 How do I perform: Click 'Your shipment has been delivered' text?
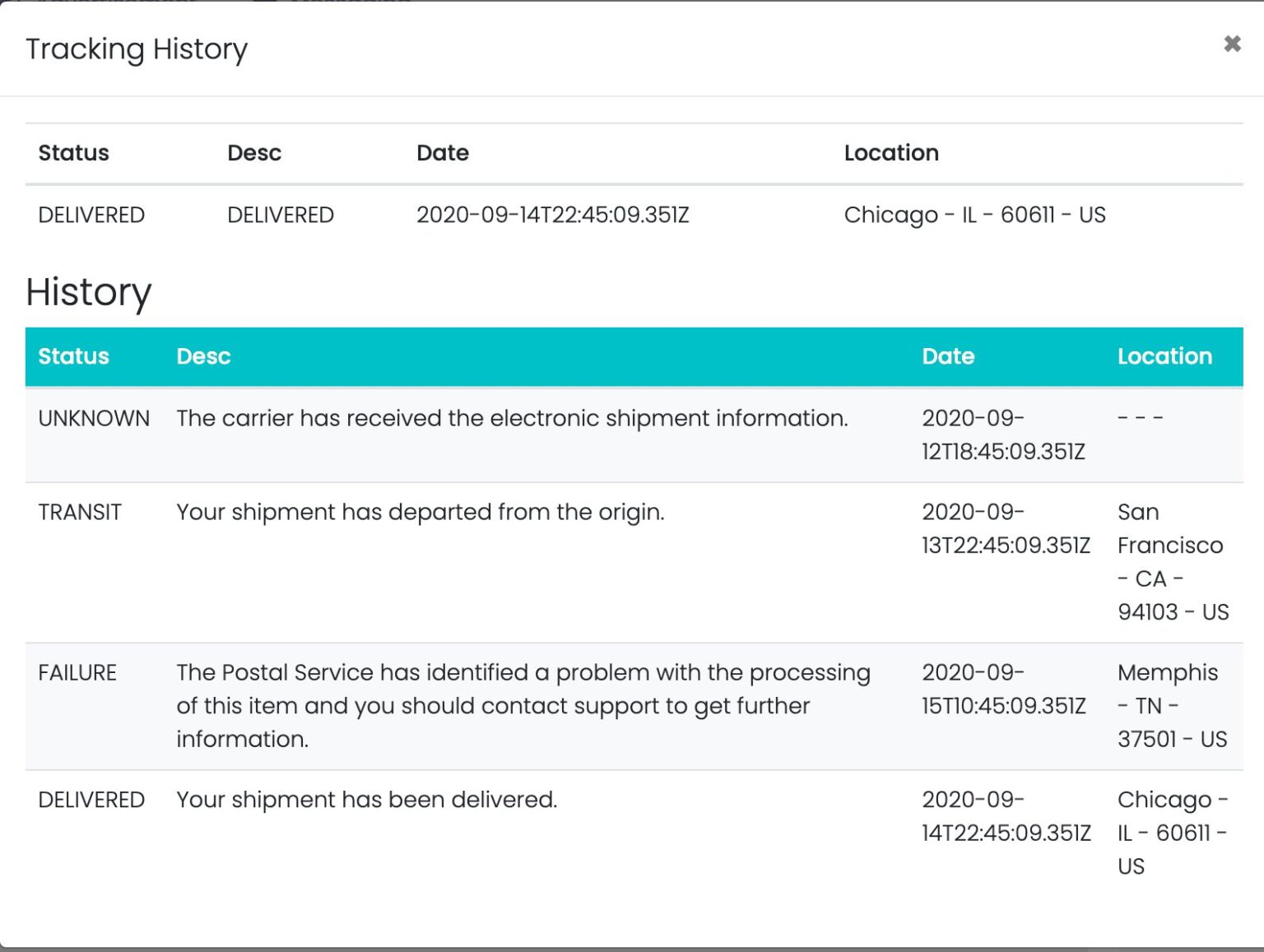pos(367,800)
